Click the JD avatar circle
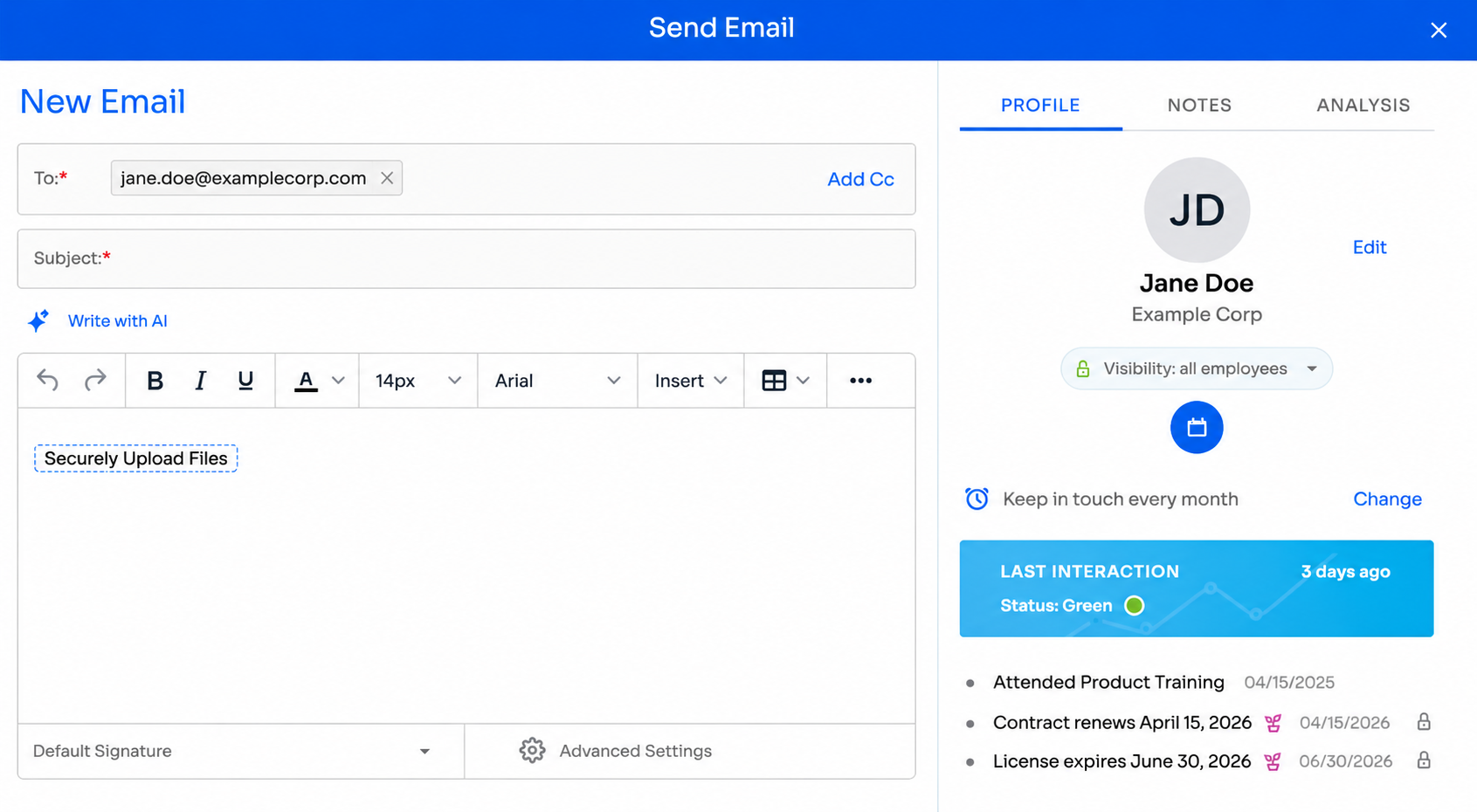Screen dimensions: 1477x812 tap(1197, 210)
